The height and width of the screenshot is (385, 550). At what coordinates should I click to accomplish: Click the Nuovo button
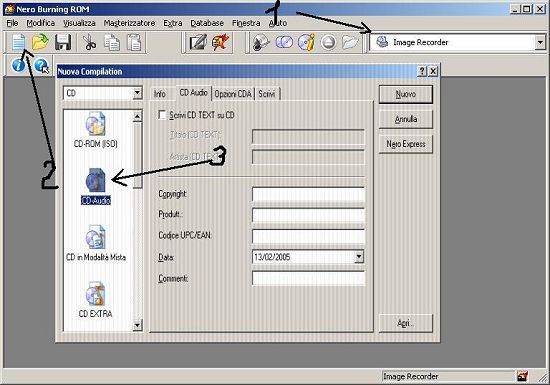tap(406, 94)
